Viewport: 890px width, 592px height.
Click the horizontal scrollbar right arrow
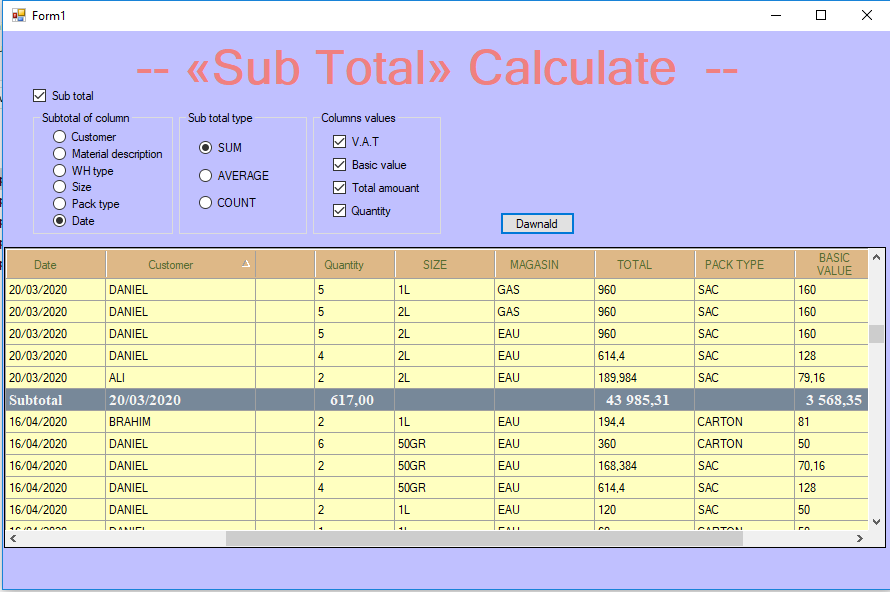pyautogui.click(x=860, y=538)
